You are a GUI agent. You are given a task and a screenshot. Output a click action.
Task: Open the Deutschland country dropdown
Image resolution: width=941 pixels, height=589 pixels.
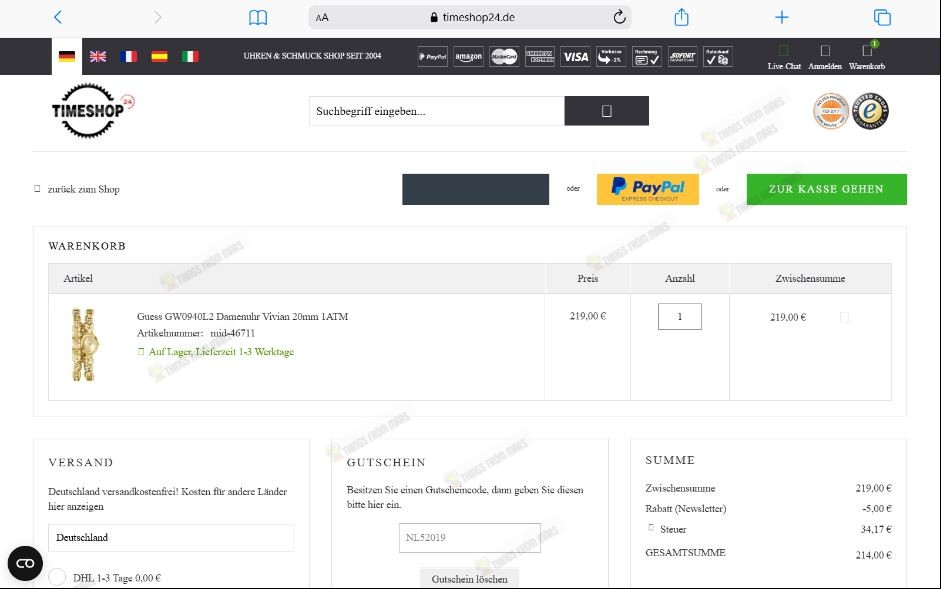tap(170, 538)
